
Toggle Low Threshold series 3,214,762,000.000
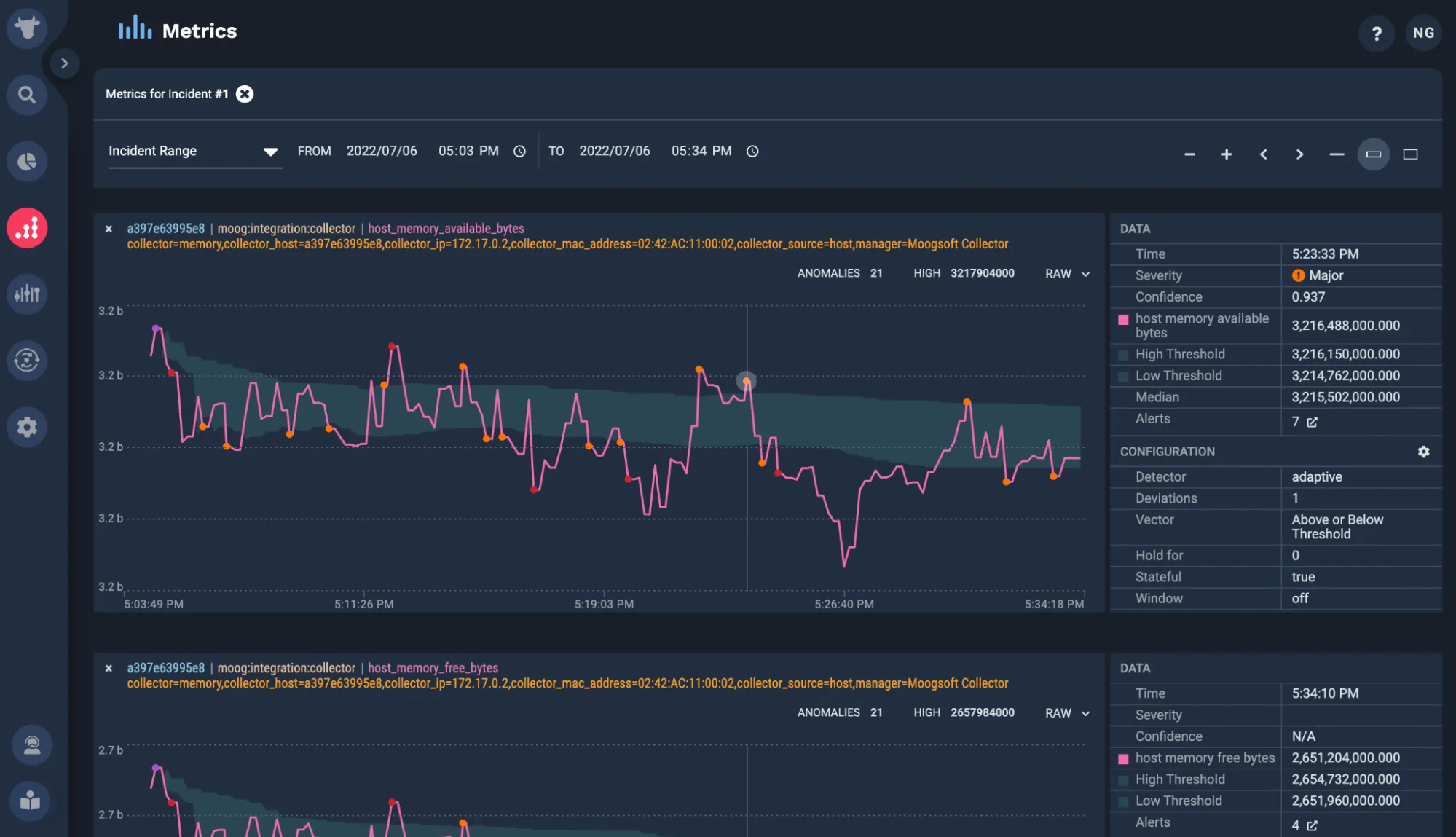[1123, 377]
